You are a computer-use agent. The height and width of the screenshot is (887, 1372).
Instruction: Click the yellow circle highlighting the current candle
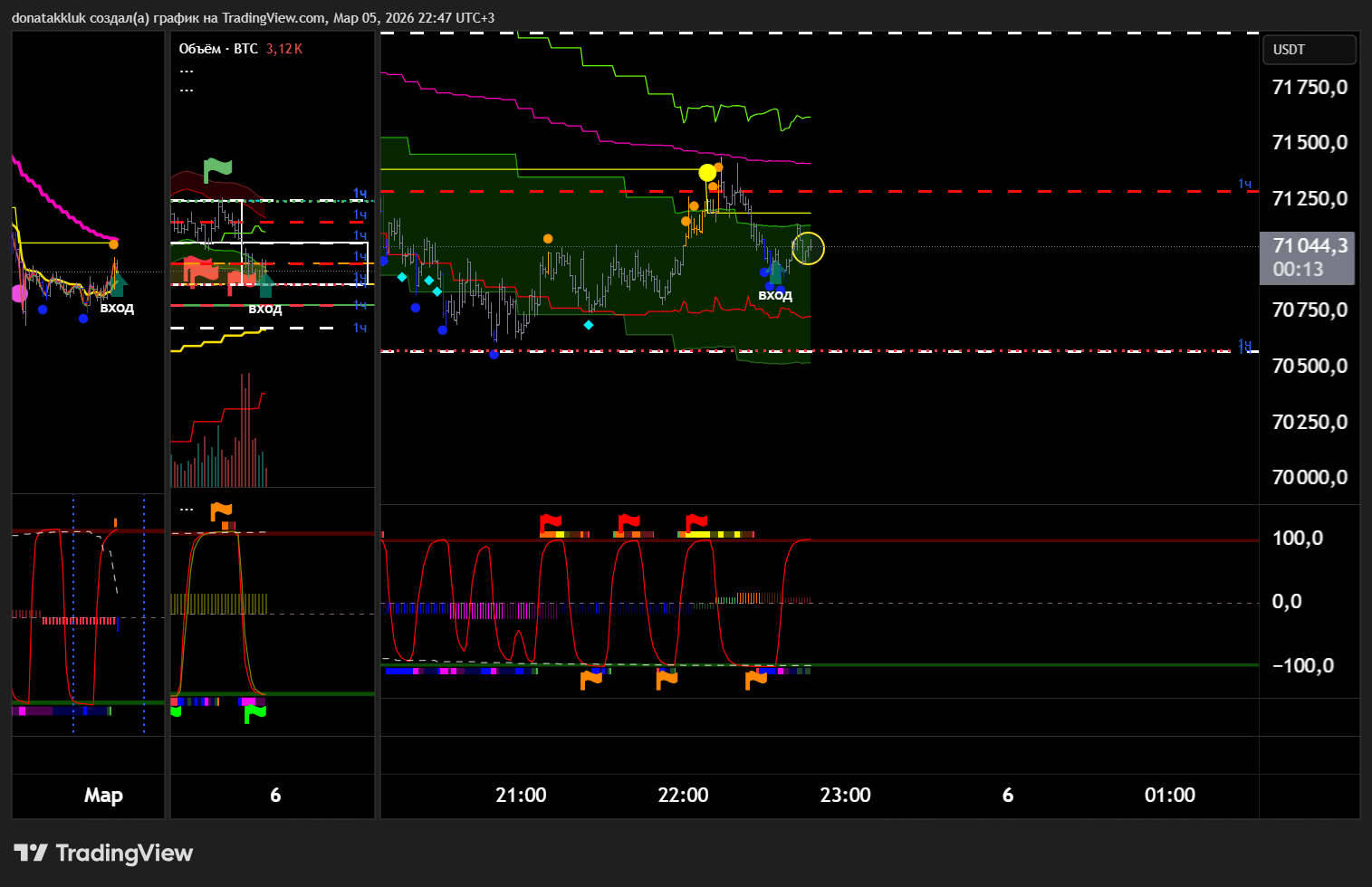(808, 248)
